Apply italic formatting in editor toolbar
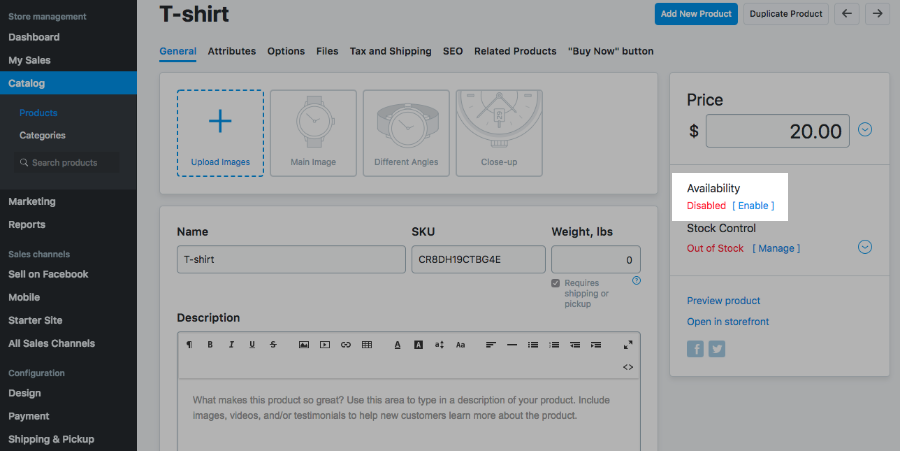This screenshot has height=451, width=900. pyautogui.click(x=231, y=345)
